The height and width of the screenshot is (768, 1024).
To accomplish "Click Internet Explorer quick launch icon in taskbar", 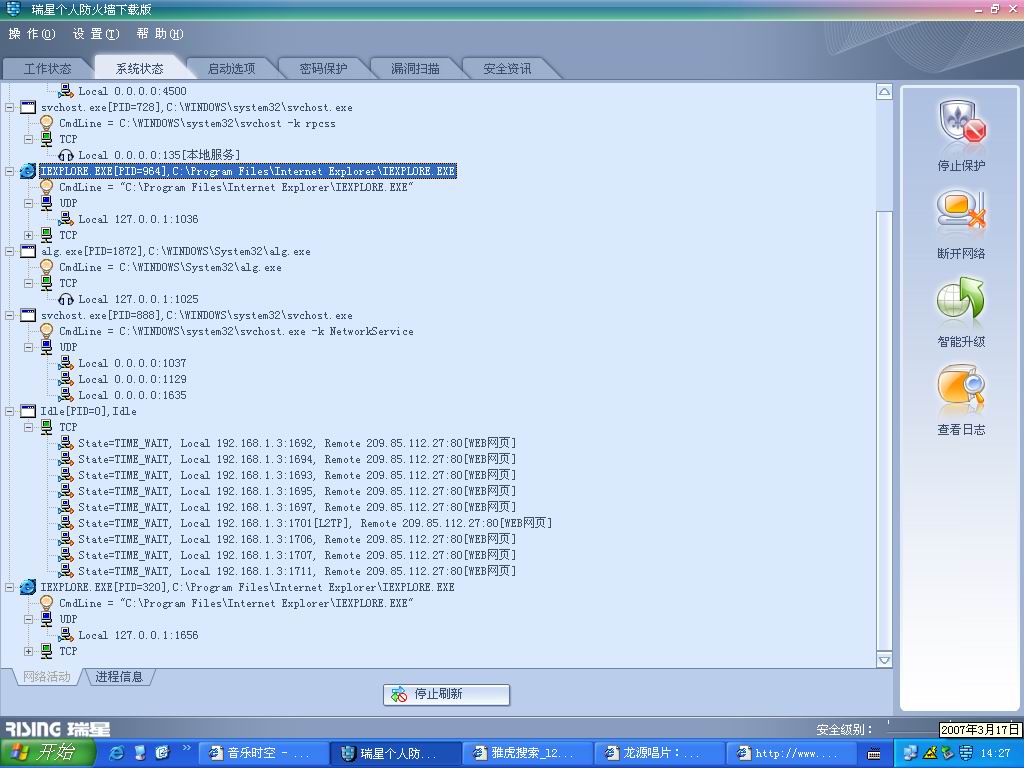I will [118, 753].
